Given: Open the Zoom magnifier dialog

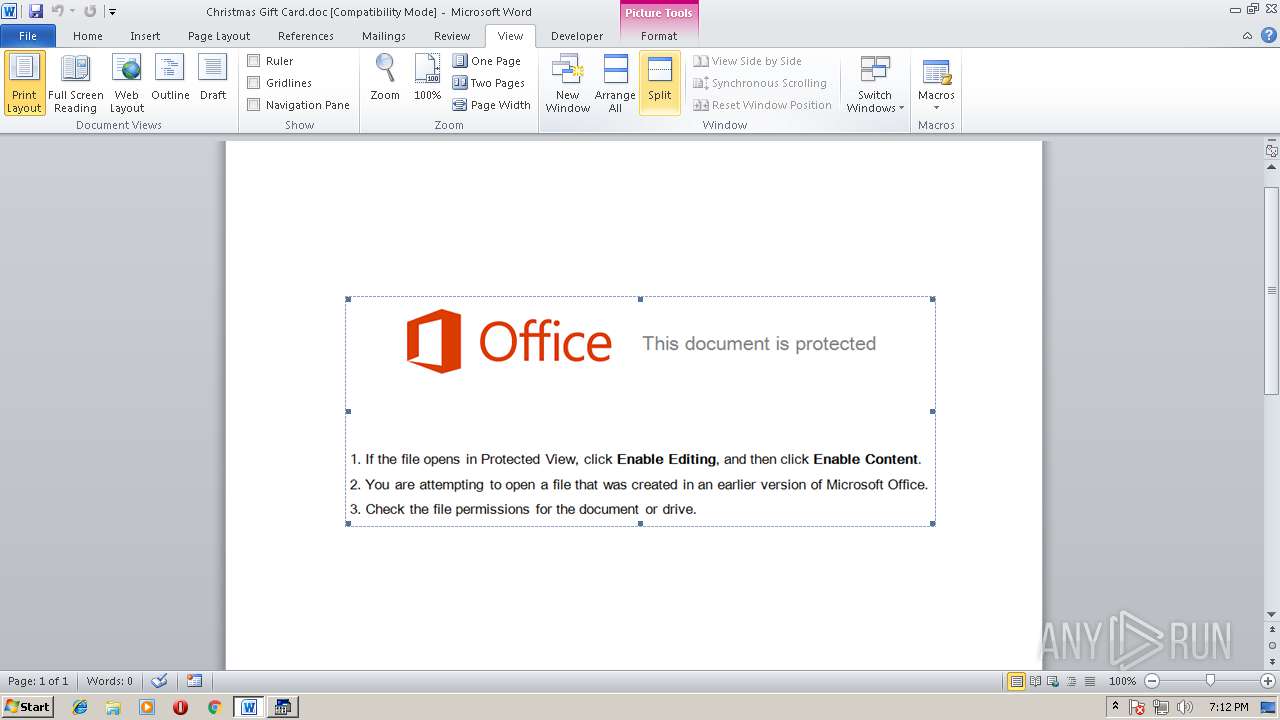Looking at the screenshot, I should coord(385,78).
